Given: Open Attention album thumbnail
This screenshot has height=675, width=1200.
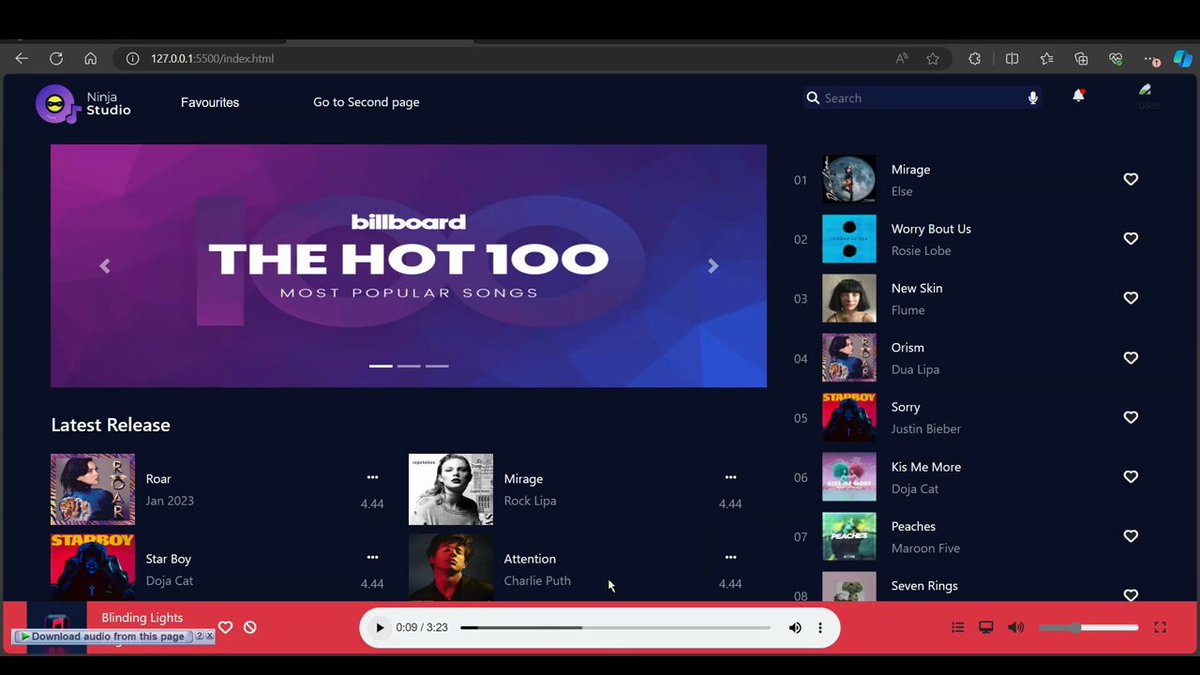Looking at the screenshot, I should [451, 567].
